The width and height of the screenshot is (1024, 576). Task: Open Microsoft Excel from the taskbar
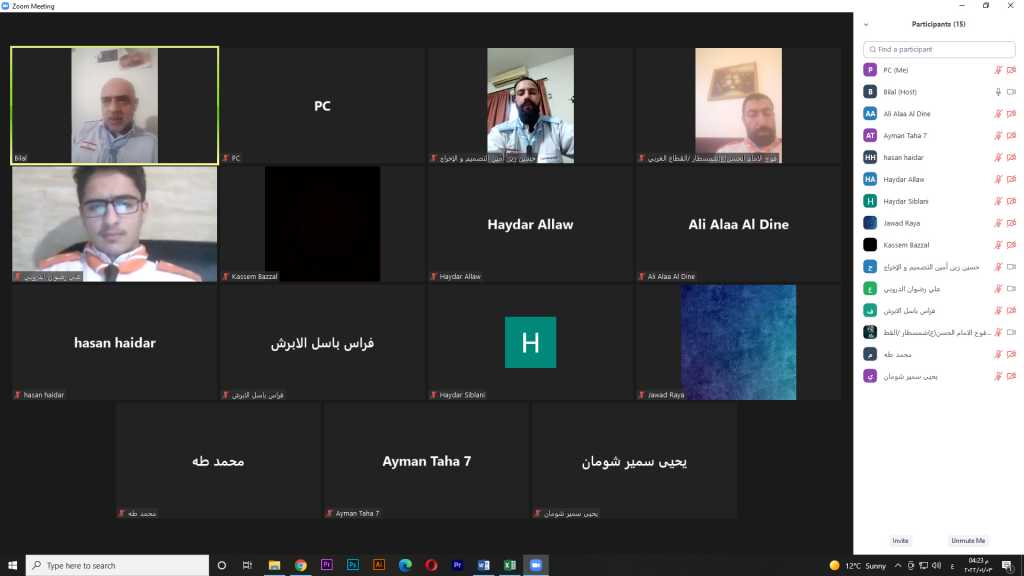pos(509,565)
